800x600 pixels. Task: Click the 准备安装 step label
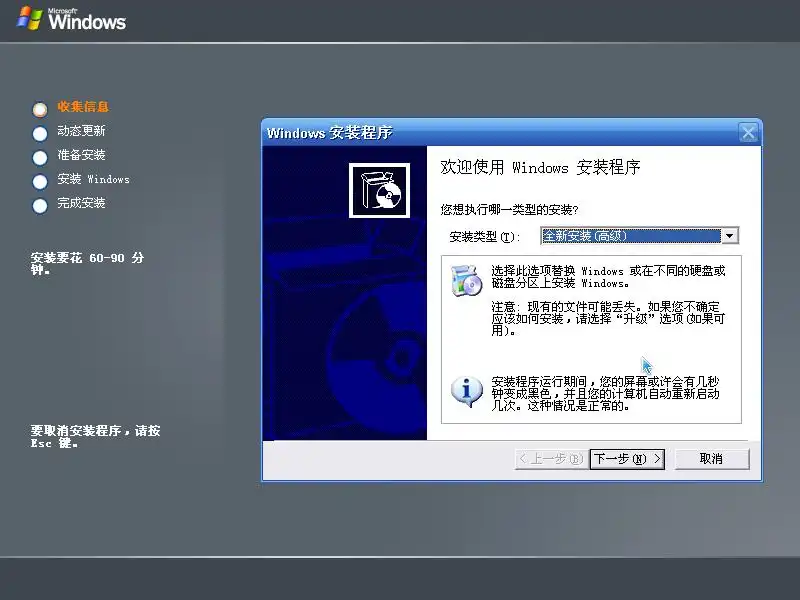[81, 155]
